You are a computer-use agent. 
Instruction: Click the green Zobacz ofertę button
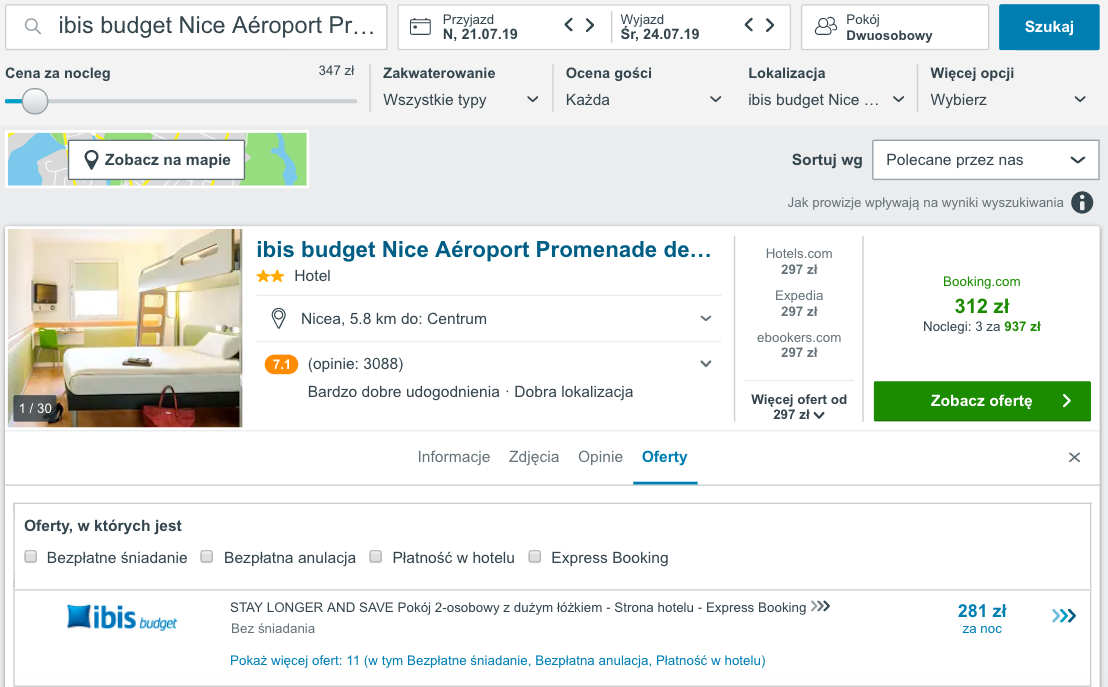coord(982,401)
